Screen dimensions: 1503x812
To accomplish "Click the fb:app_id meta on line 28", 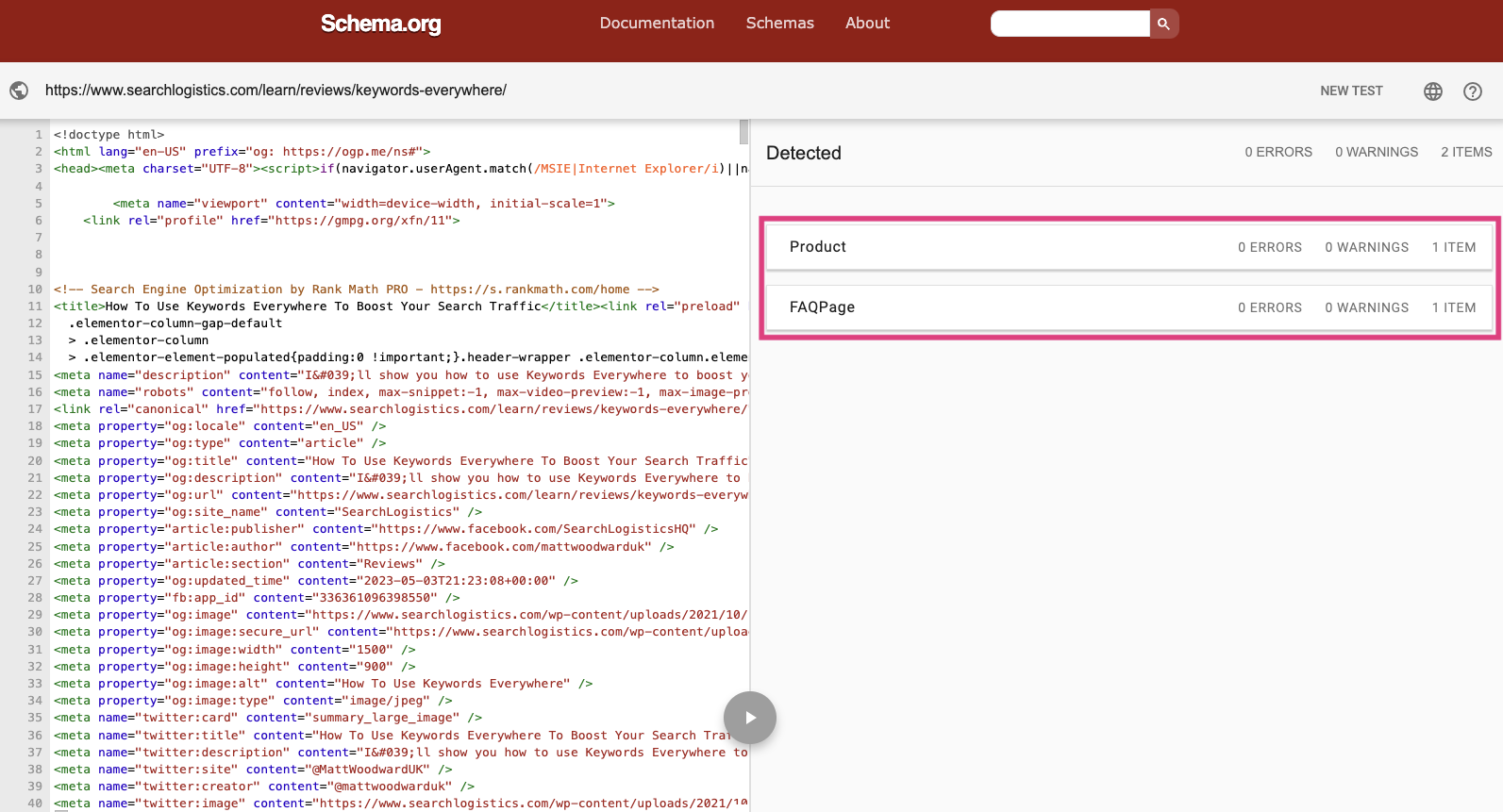I will [257, 598].
